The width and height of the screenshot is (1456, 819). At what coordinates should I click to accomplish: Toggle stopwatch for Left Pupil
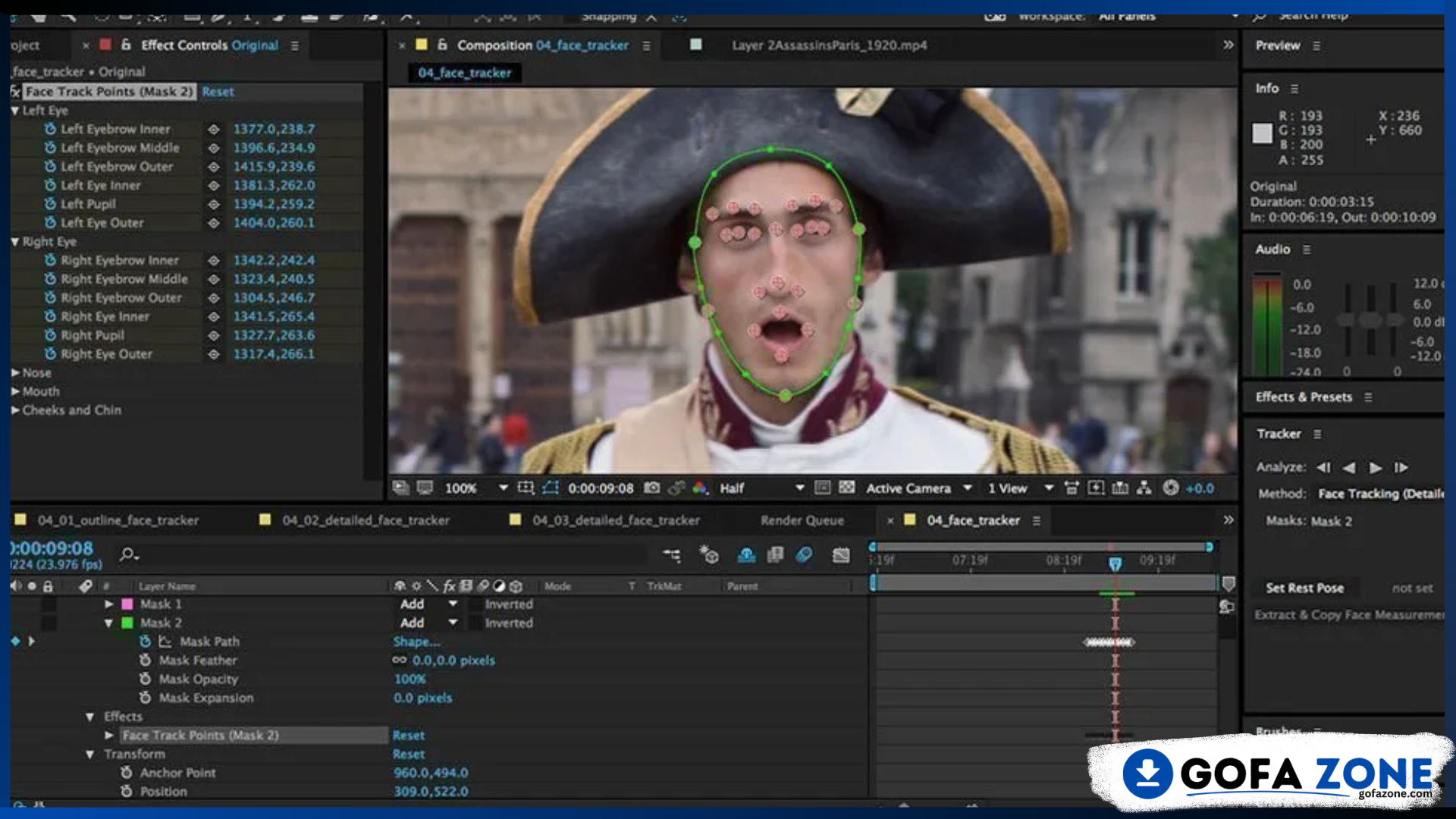click(x=50, y=204)
